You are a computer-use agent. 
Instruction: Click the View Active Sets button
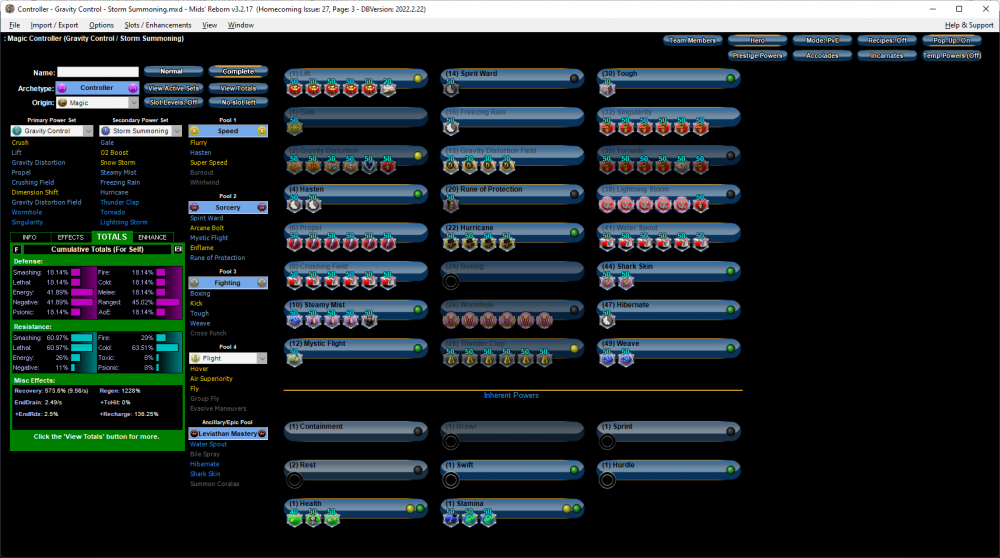pyautogui.click(x=173, y=88)
